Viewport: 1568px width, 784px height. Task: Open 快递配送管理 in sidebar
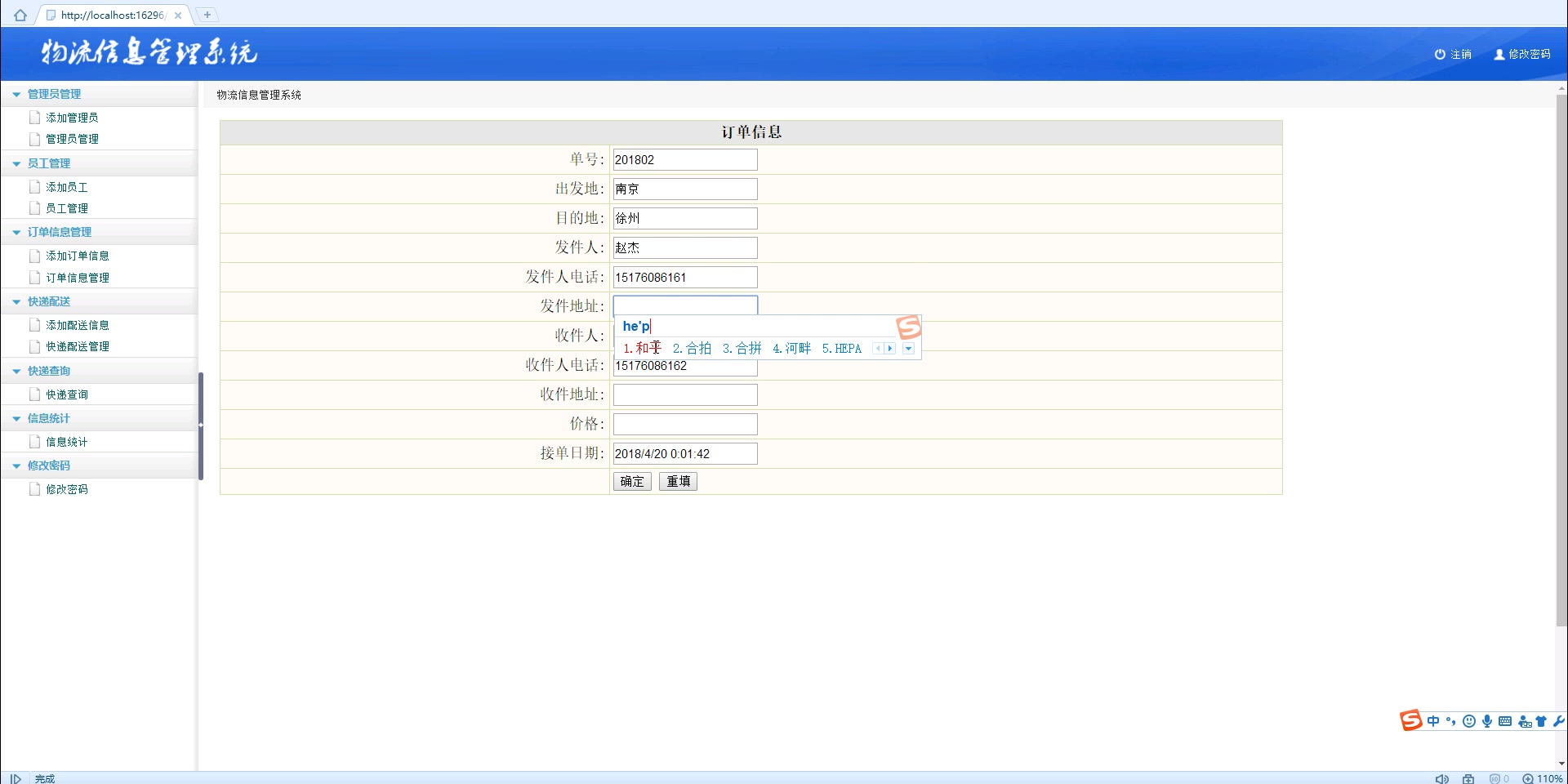(78, 346)
